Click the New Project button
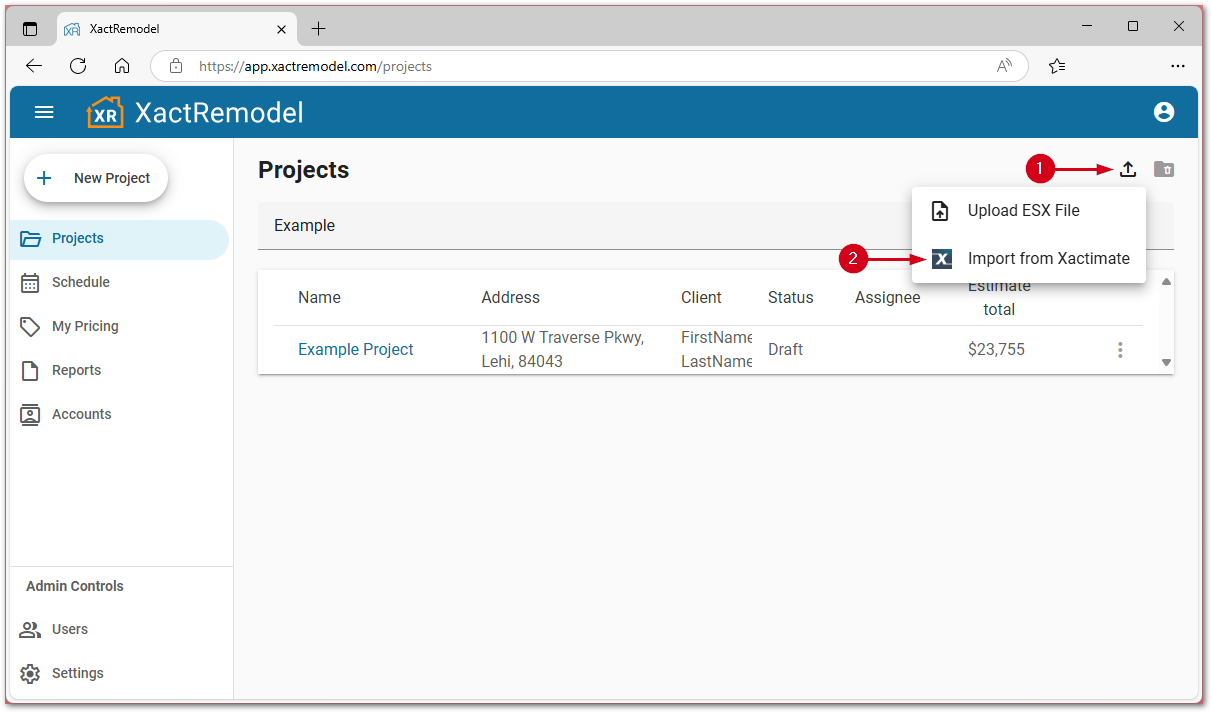1212x713 pixels. click(96, 178)
